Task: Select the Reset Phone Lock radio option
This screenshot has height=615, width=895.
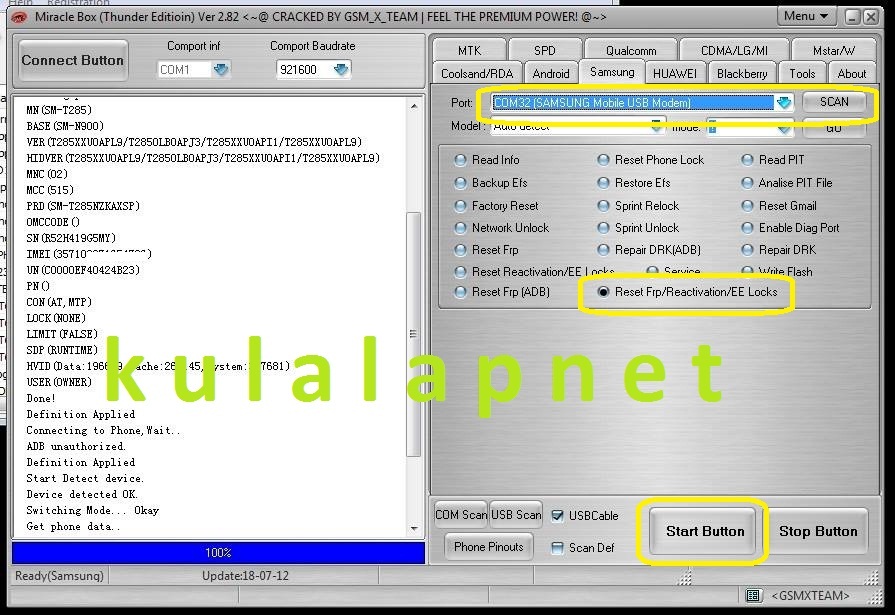Action: [603, 160]
